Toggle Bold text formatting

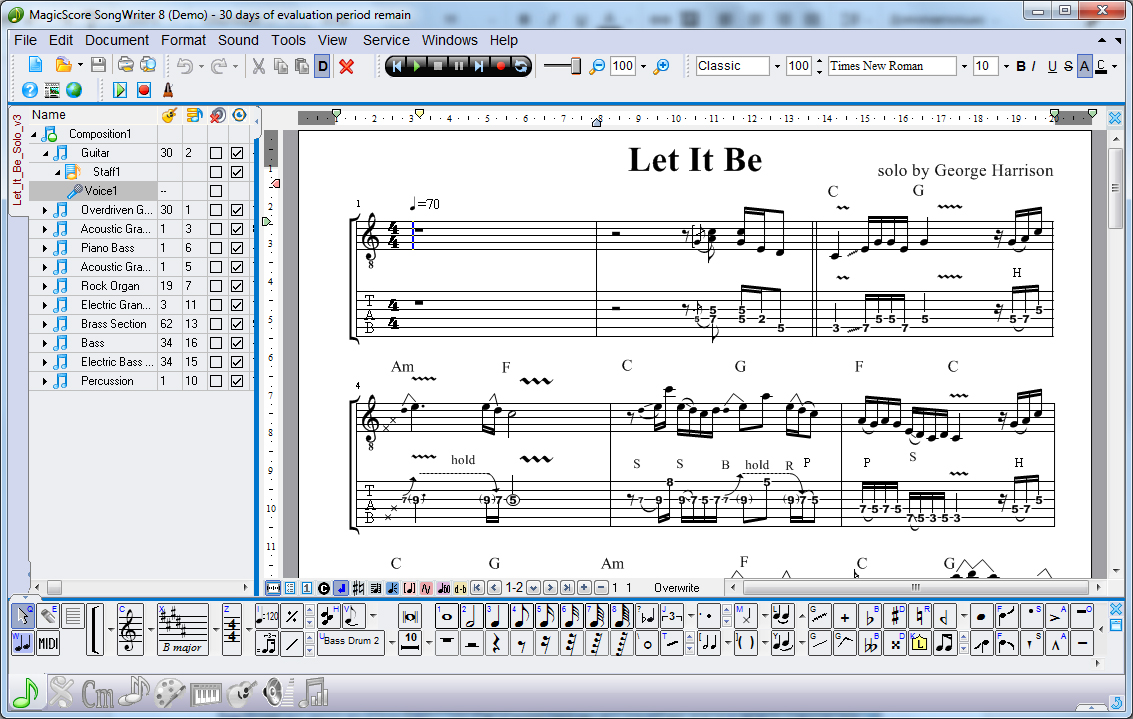pyautogui.click(x=1021, y=66)
